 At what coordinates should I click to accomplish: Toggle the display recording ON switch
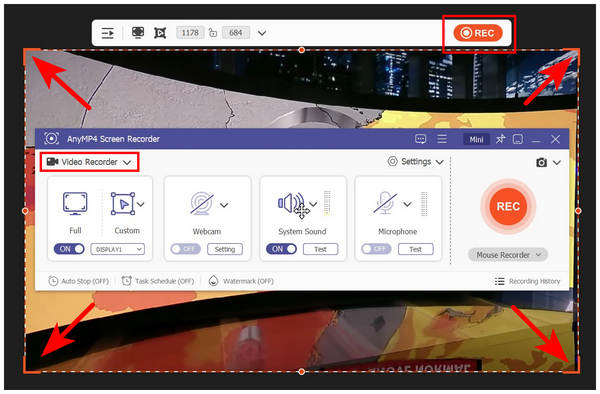pos(69,249)
